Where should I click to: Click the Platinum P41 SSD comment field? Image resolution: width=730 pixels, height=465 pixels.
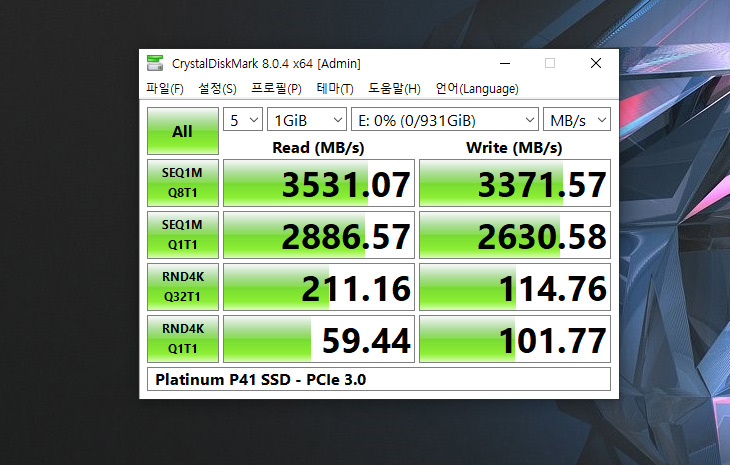pos(379,379)
